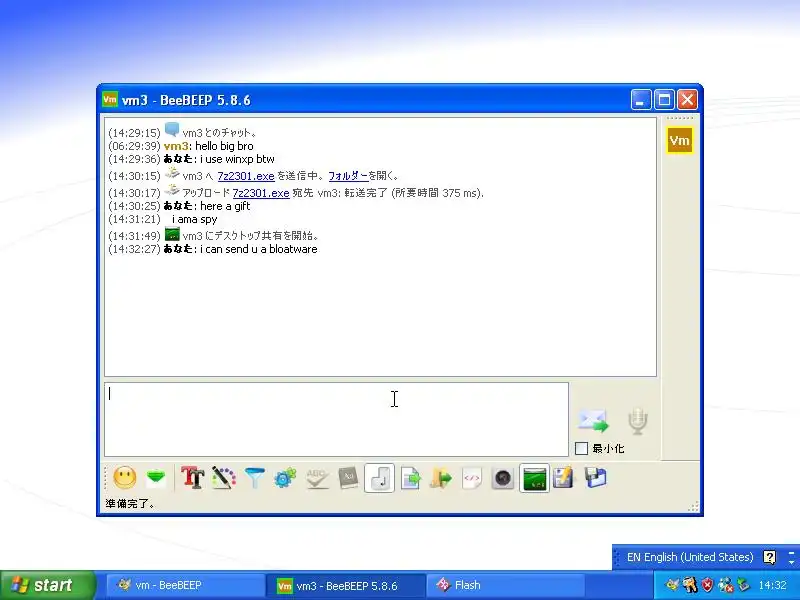Switch to Flash taskbar window
This screenshot has width=800, height=600.
pyautogui.click(x=505, y=585)
